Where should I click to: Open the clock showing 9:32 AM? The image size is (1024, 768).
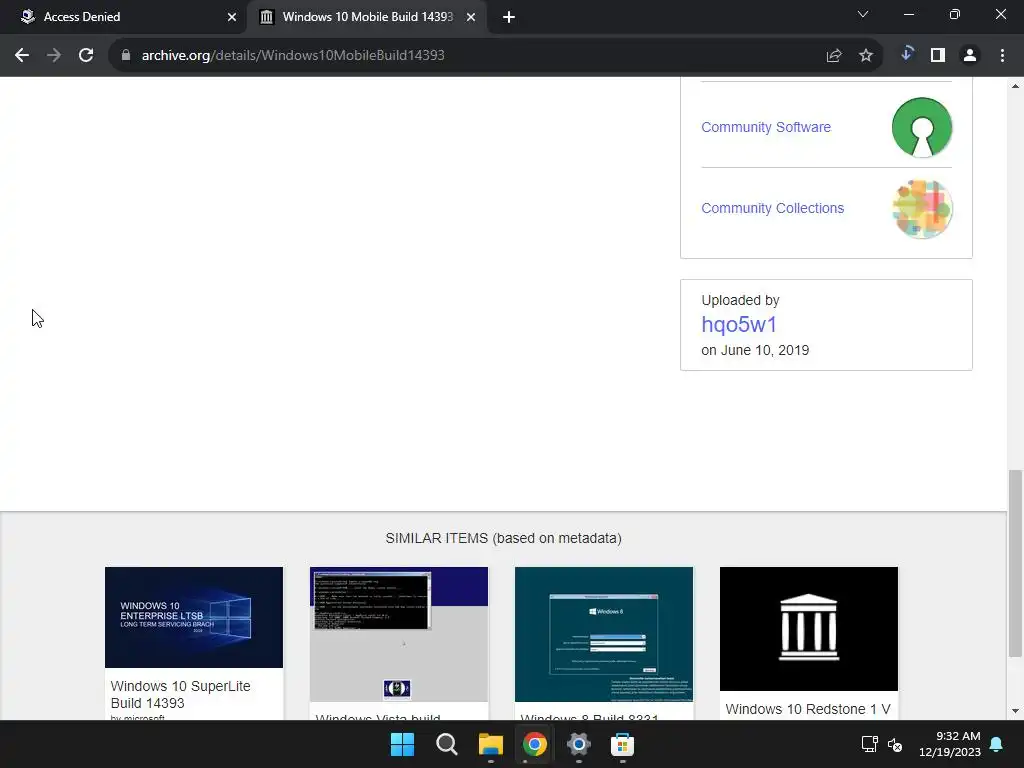coord(950,744)
